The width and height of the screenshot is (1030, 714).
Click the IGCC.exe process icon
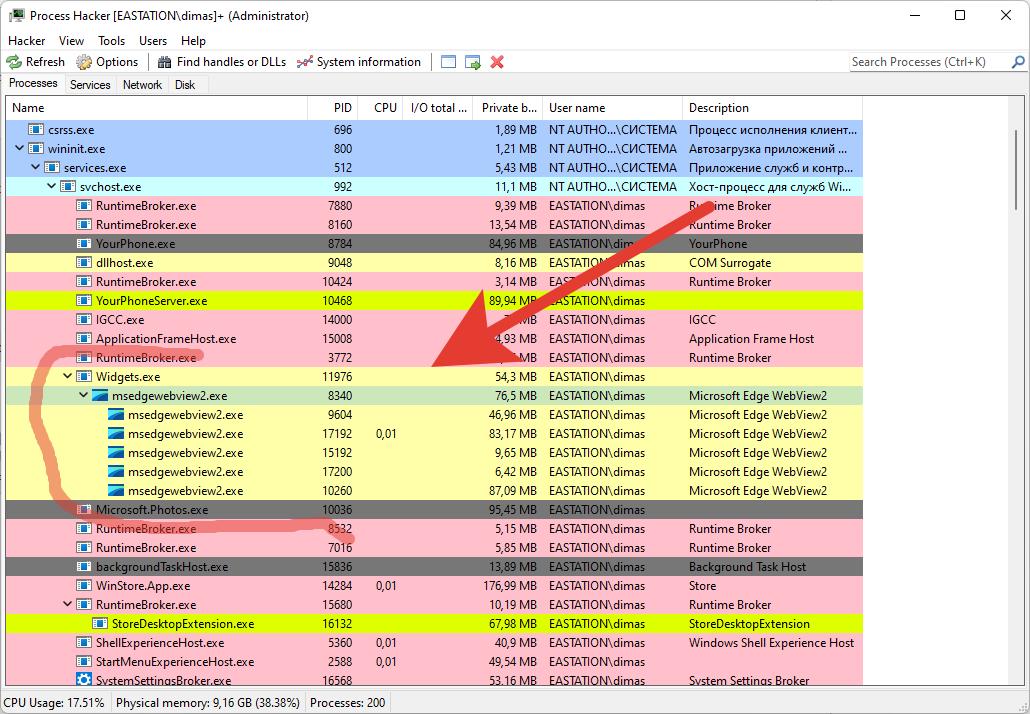click(83, 320)
